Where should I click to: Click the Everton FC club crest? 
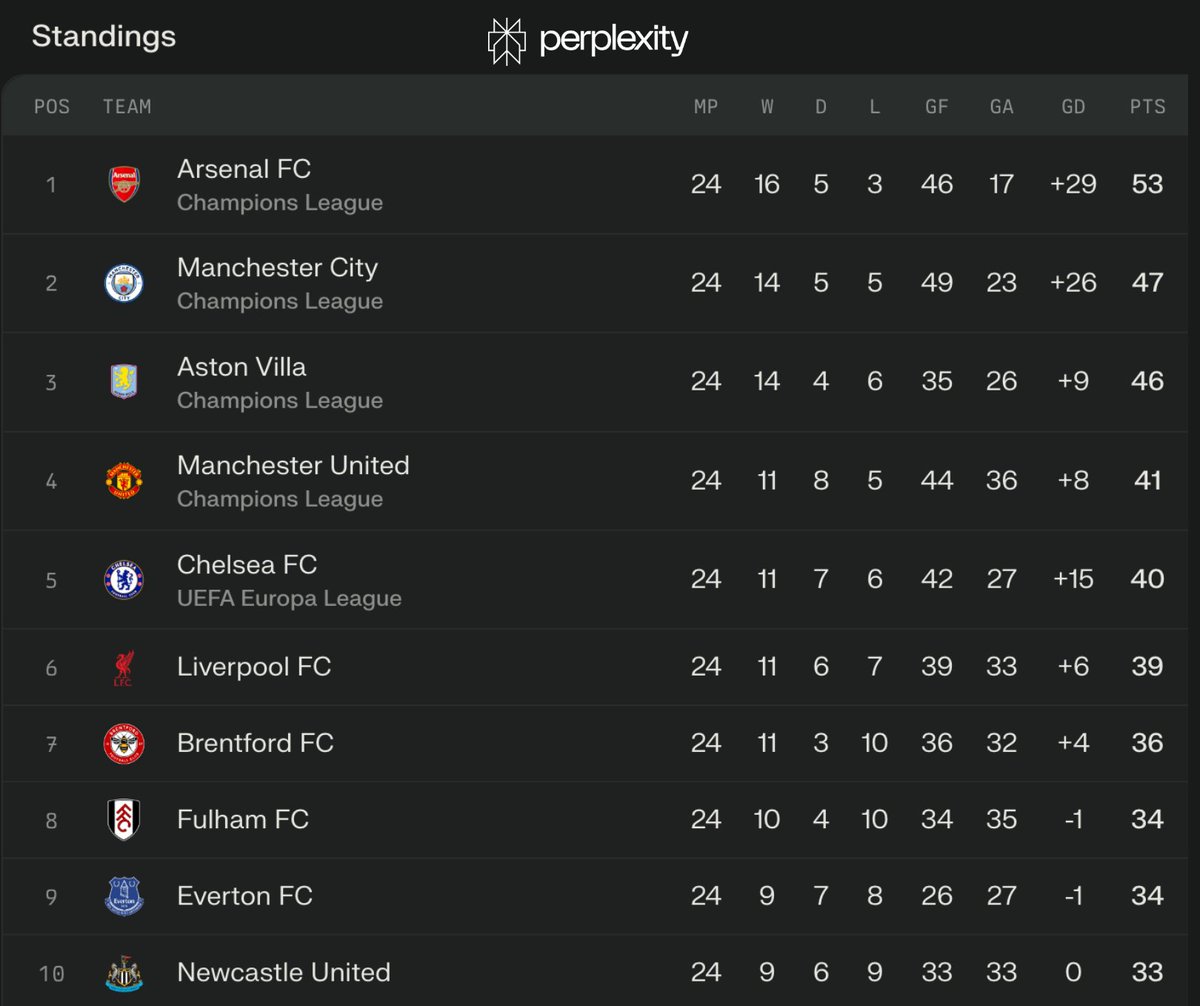[x=124, y=896]
